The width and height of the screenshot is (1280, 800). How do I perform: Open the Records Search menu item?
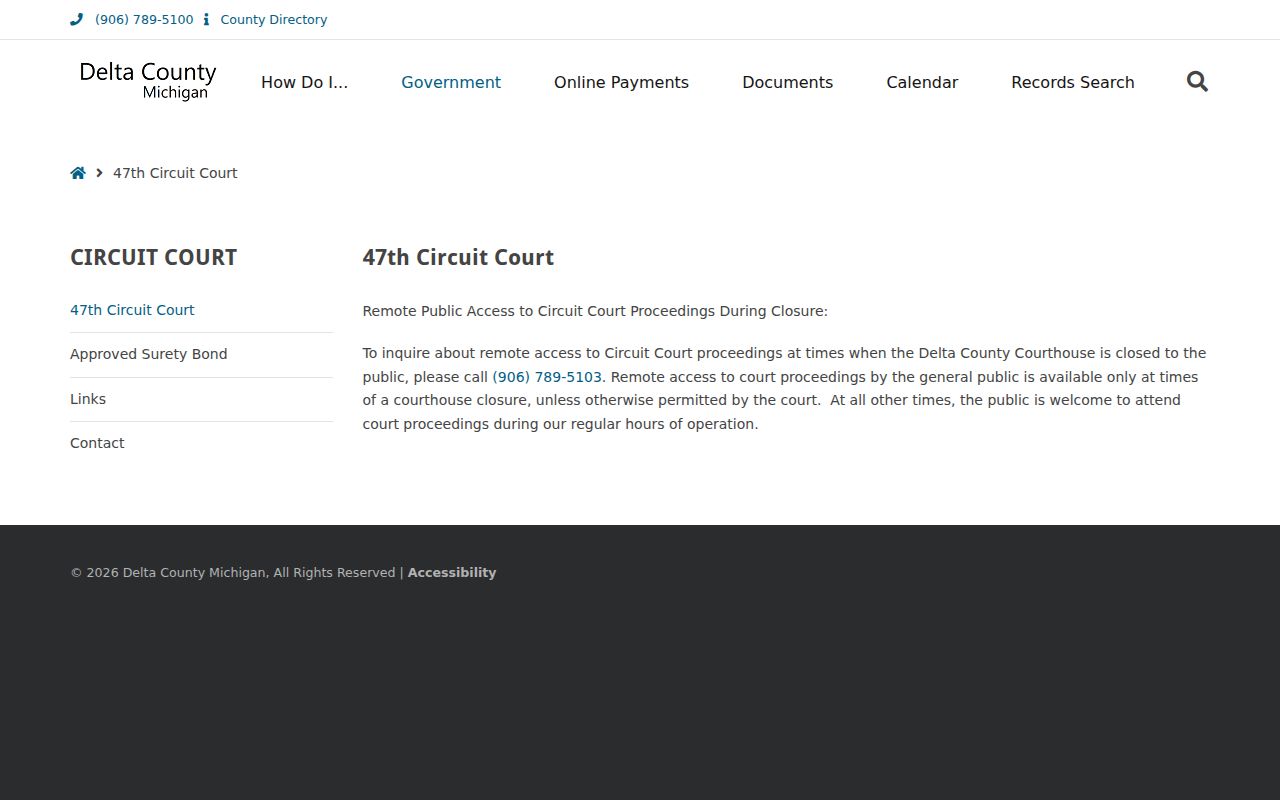1073,82
